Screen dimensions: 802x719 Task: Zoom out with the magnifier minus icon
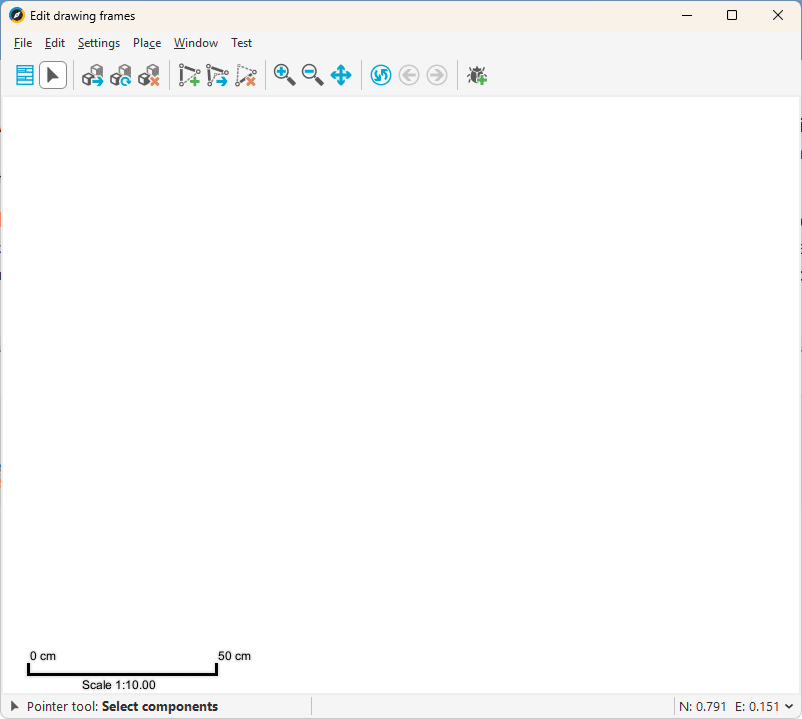pyautogui.click(x=313, y=75)
